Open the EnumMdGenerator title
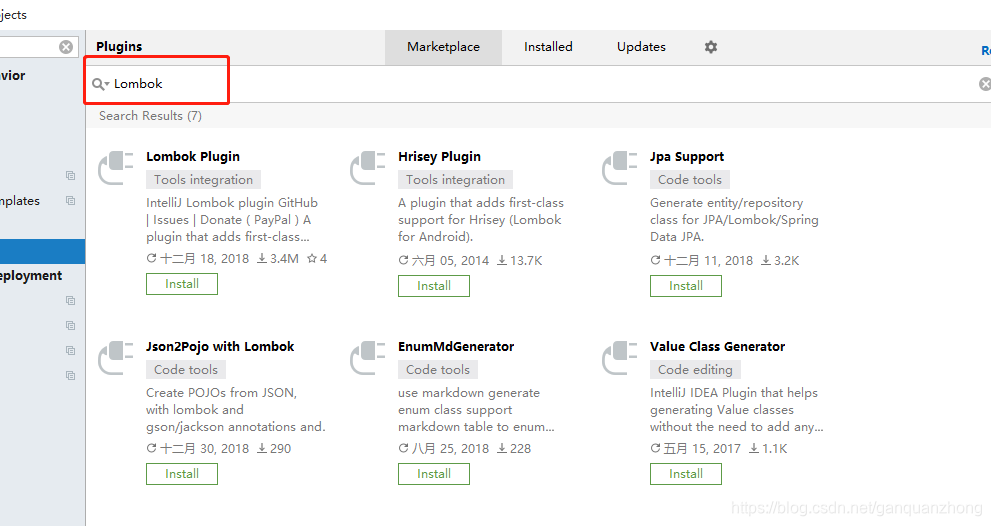 [x=456, y=346]
